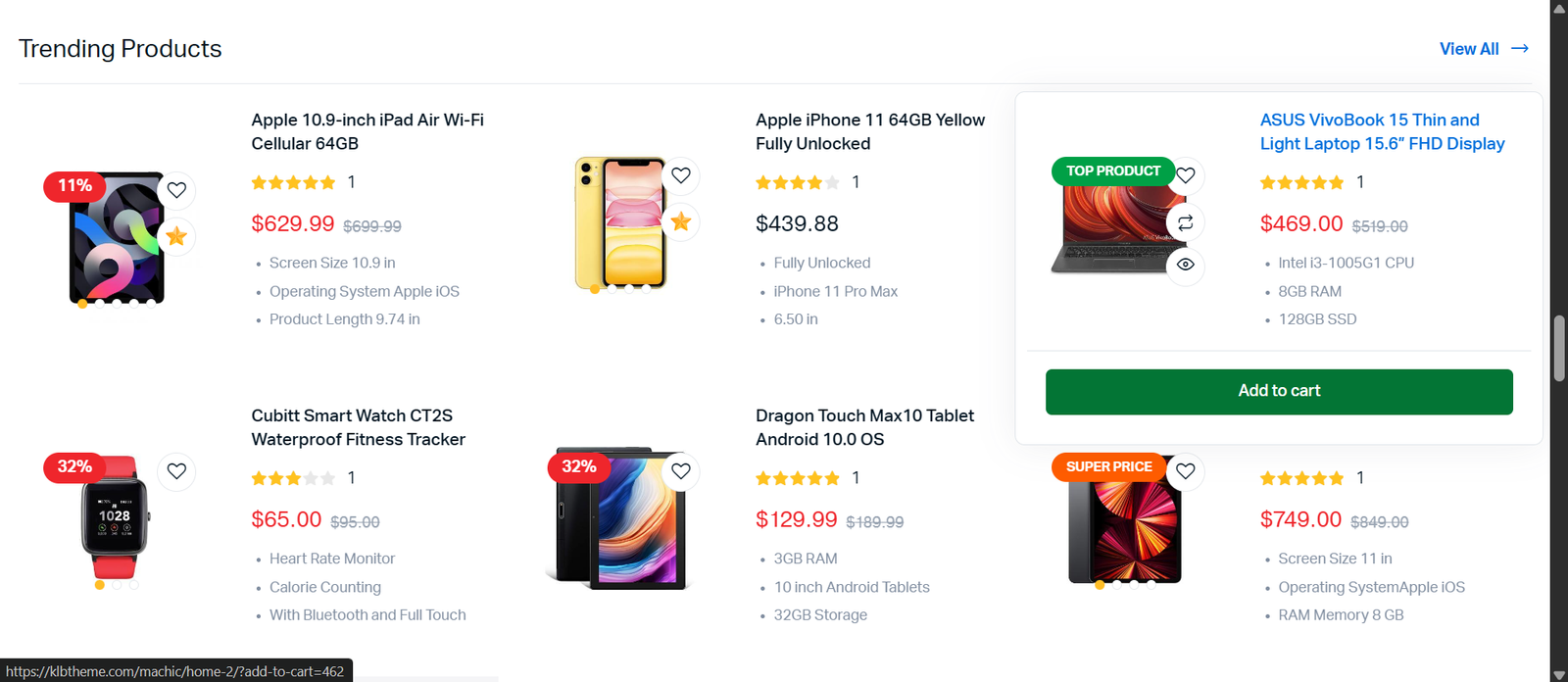Screen dimensions: 1568x682
Task: Add Cubitt Smart Watch to wishlist
Action: click(176, 471)
